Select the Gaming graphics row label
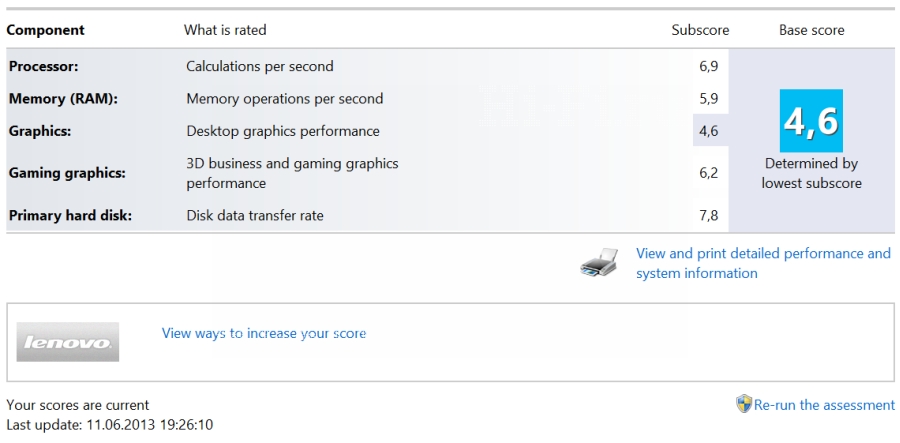This screenshot has height=443, width=900. [67, 173]
